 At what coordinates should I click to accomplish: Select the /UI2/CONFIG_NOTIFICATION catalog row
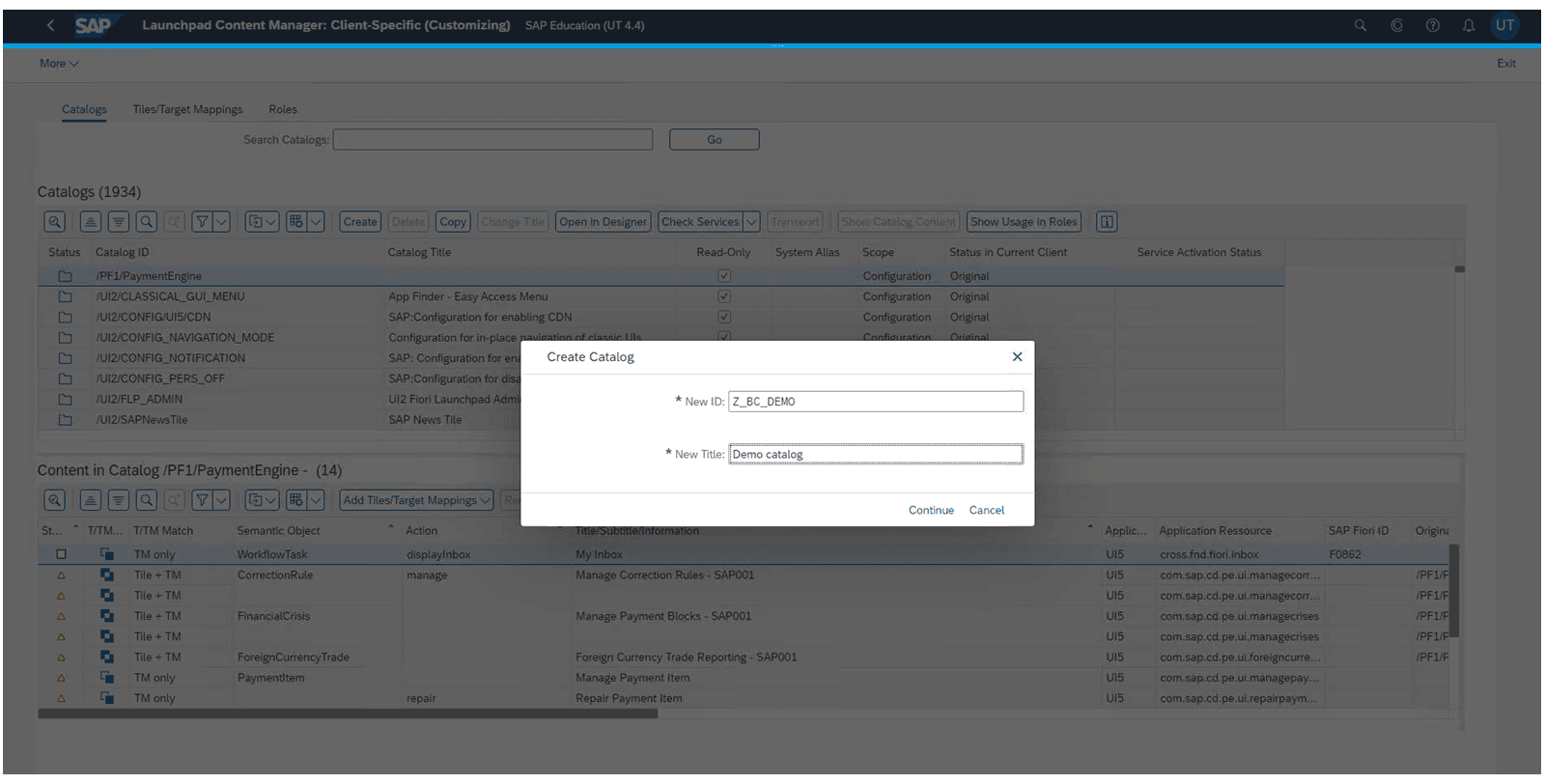pos(661,358)
